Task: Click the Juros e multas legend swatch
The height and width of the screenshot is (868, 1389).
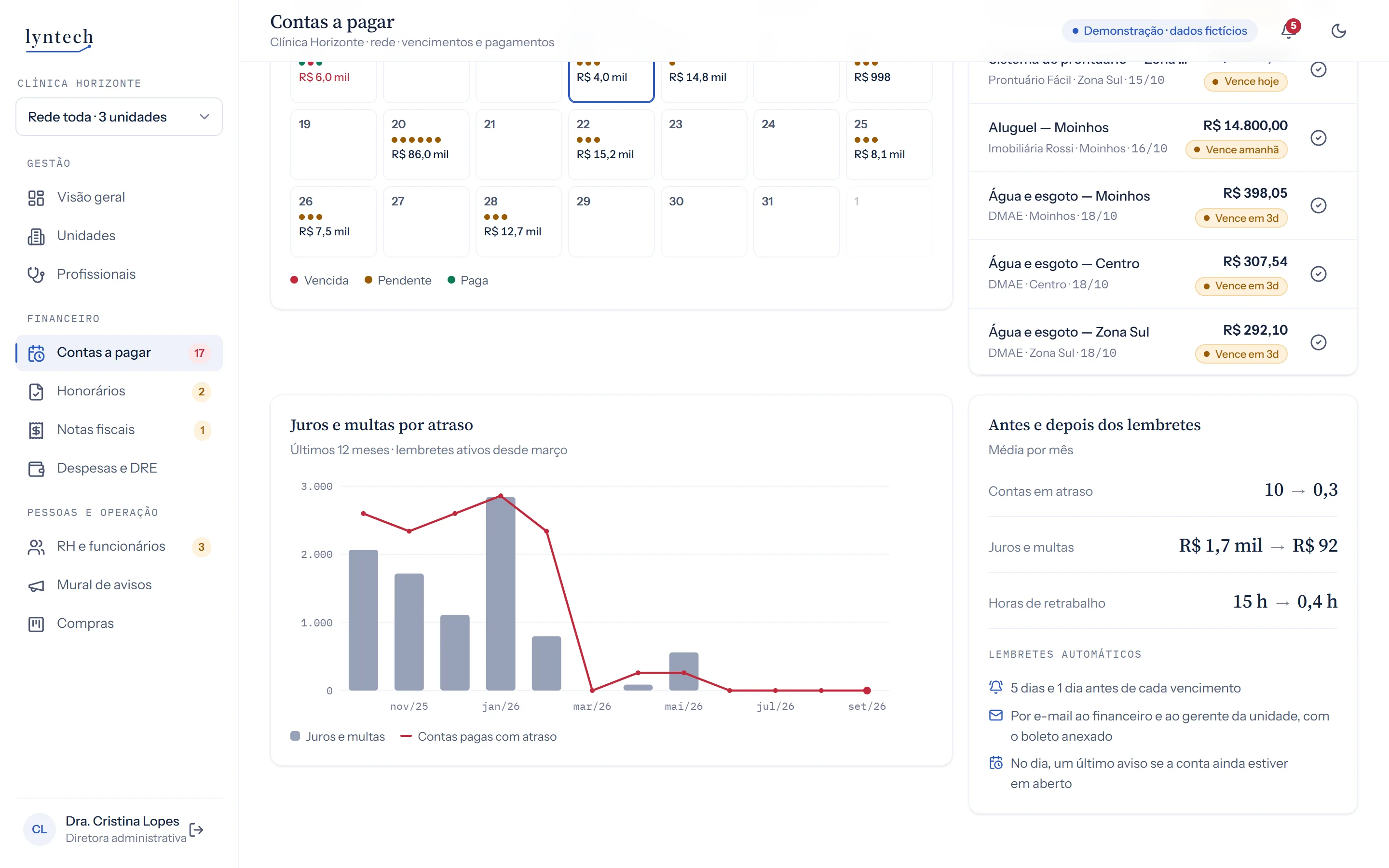Action: [295, 736]
